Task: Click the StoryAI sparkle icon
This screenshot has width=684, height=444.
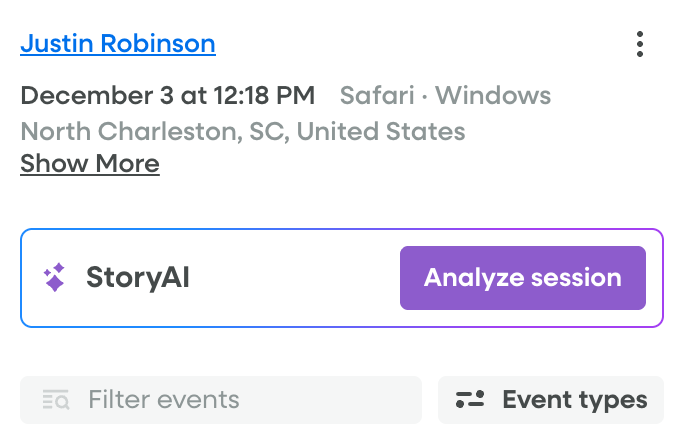Action: pos(55,278)
